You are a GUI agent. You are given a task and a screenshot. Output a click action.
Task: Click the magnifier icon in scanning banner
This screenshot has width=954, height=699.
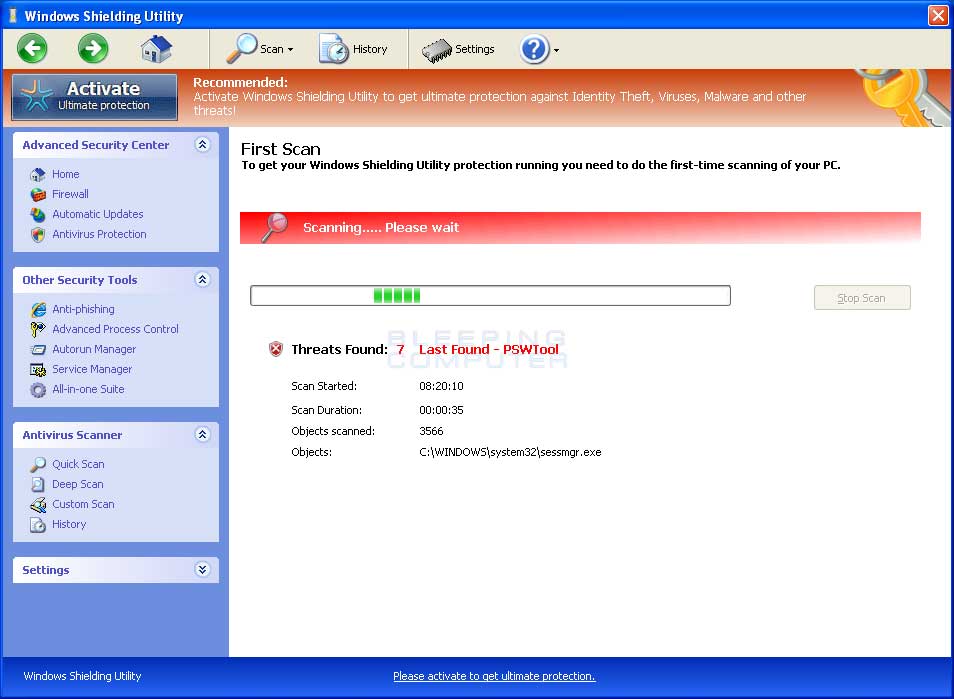274,228
